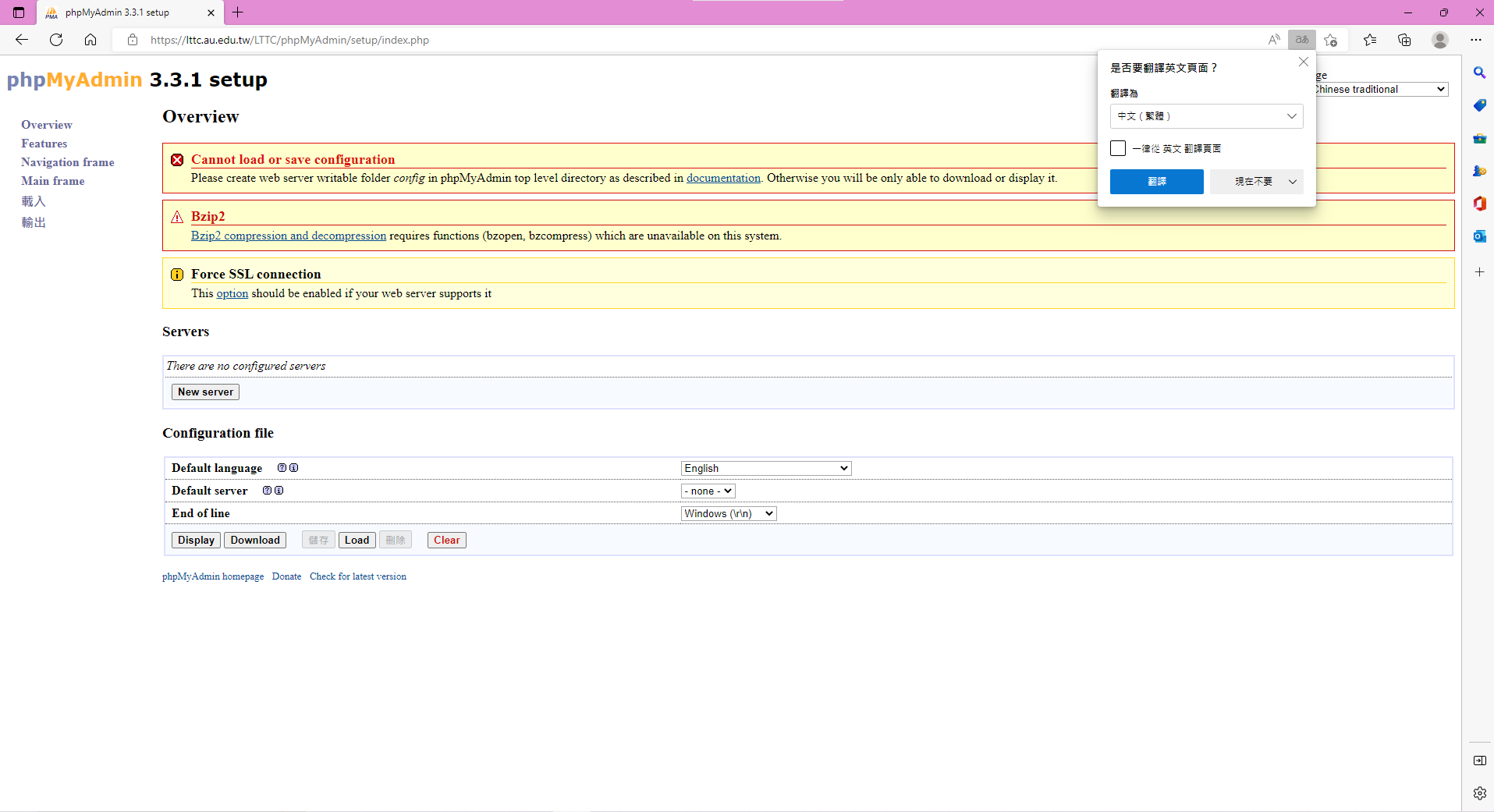Click the New server button
The image size is (1494, 812).
pyautogui.click(x=205, y=392)
